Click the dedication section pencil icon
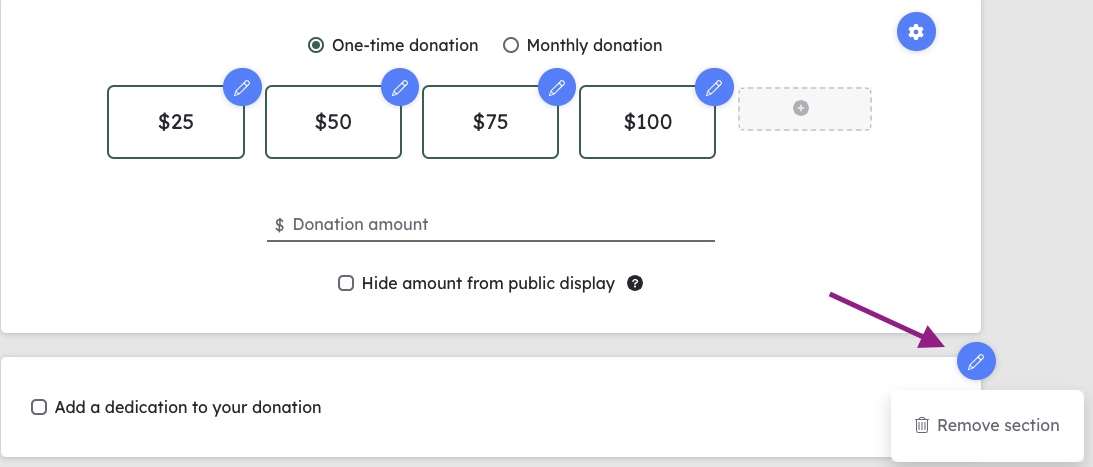The width and height of the screenshot is (1093, 467). [x=976, y=361]
